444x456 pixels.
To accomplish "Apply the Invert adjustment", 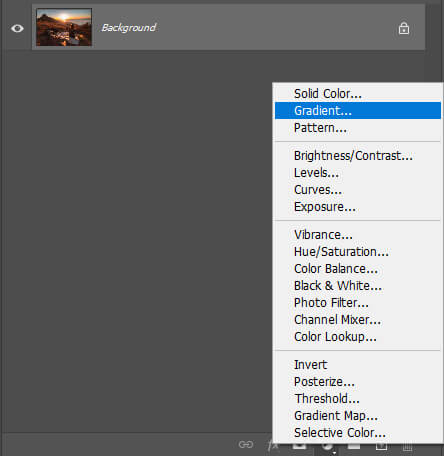I will point(310,365).
